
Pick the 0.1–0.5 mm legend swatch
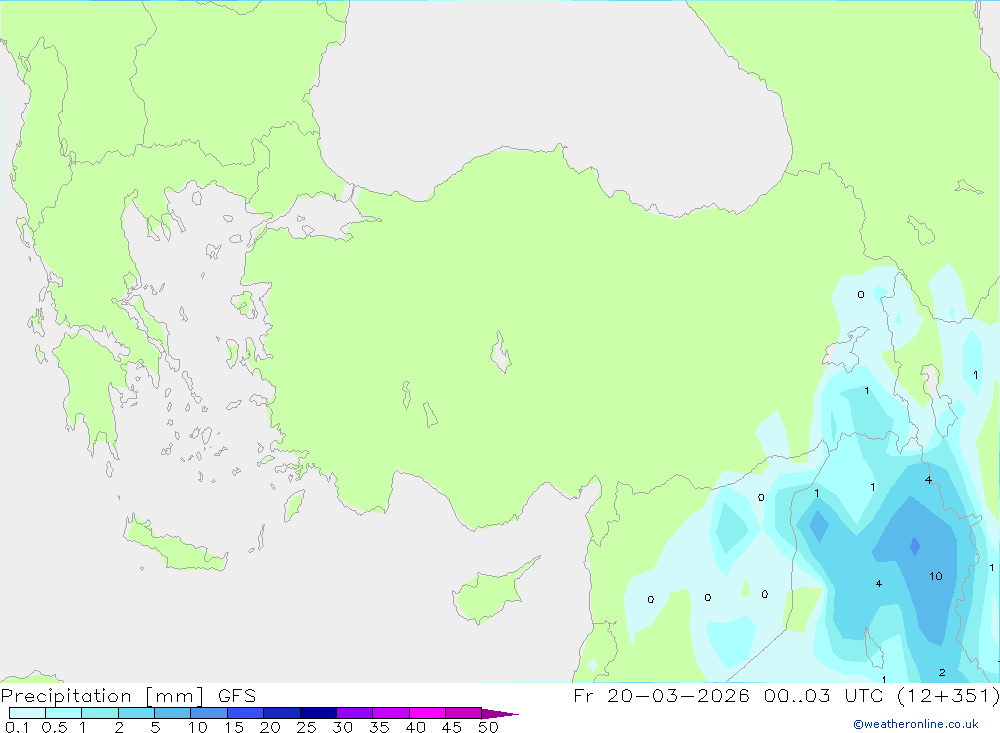(27, 713)
